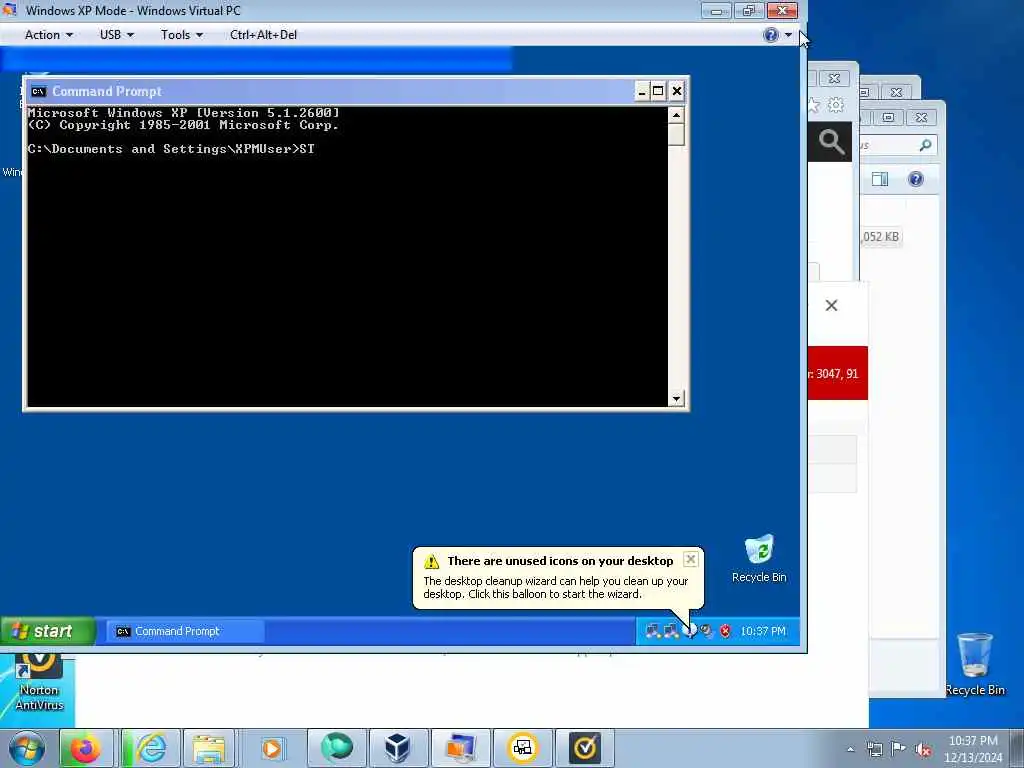Screen dimensions: 1024x768
Task: Click the muted volume tray icon
Action: 923,750
